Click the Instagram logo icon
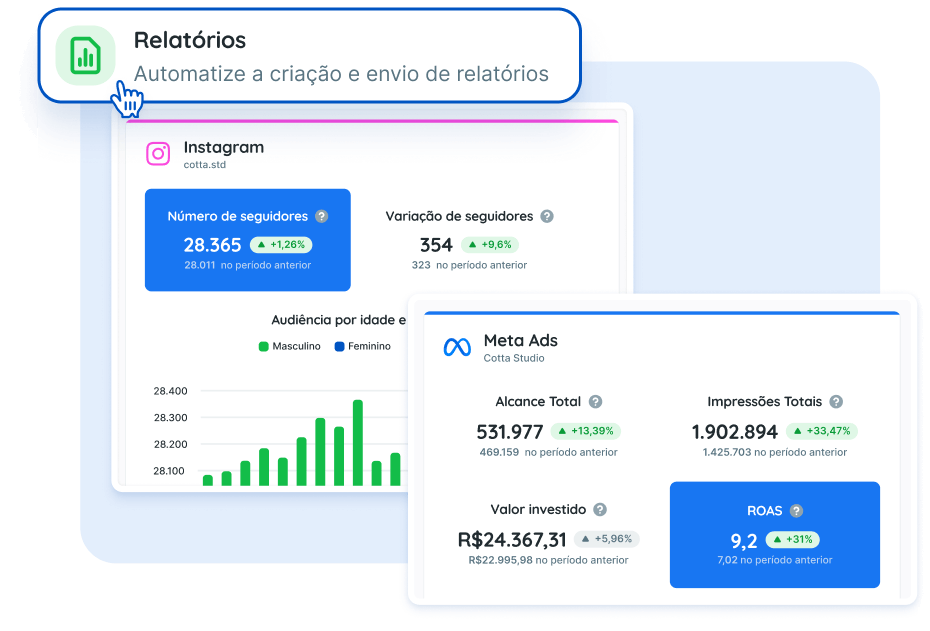 click(158, 154)
